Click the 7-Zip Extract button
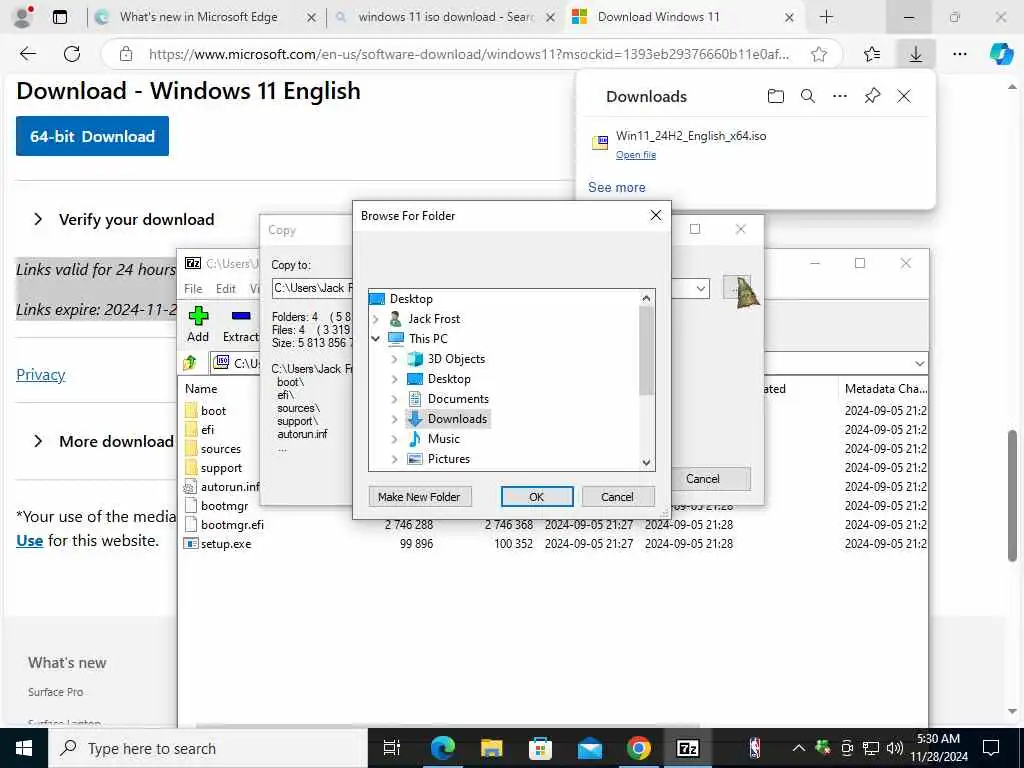 (x=241, y=325)
